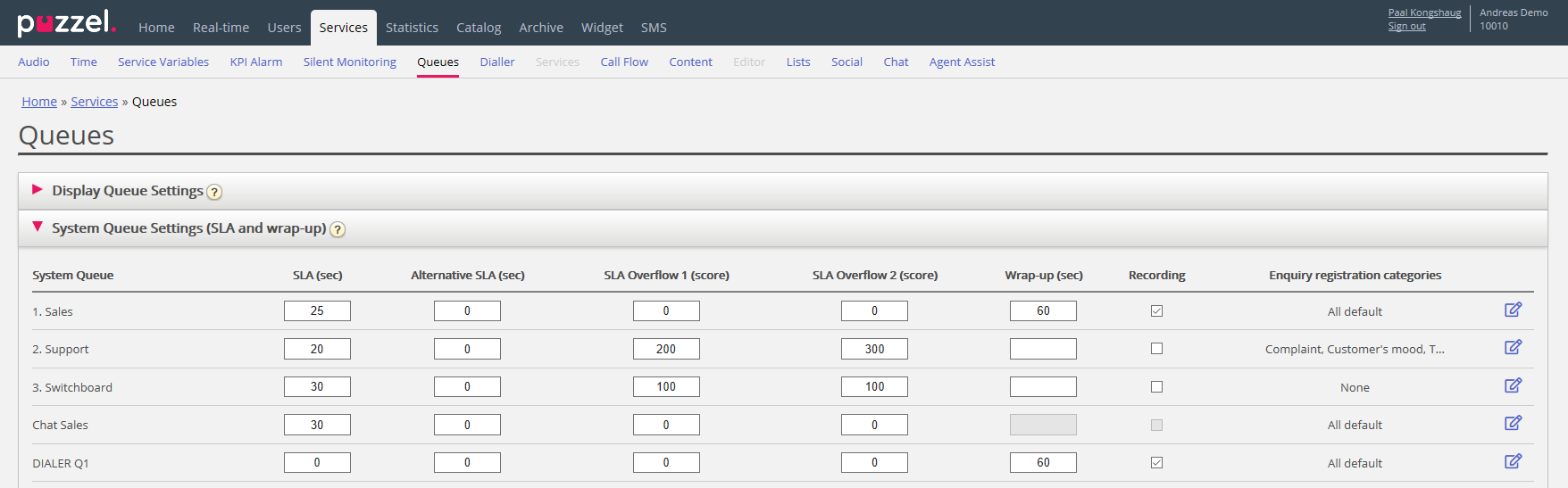Enable Recording for 2. Support queue
The width and height of the screenshot is (1568, 488).
coord(1156,349)
